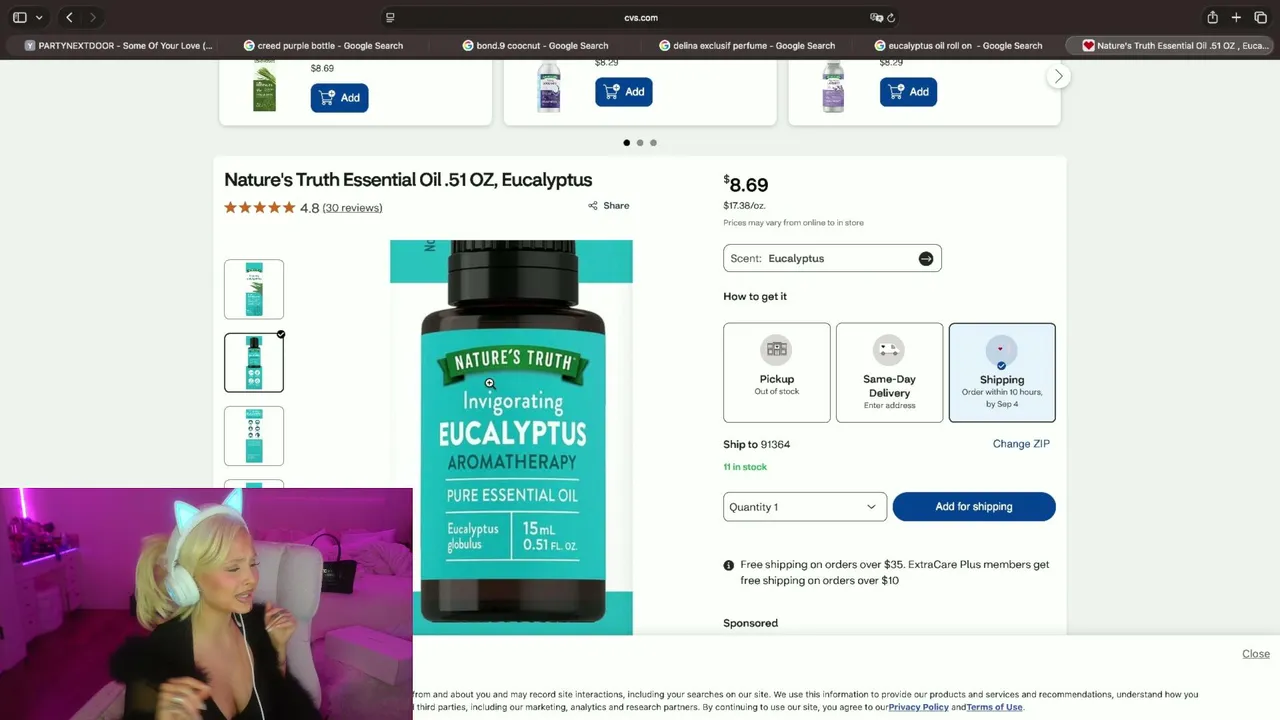
Task: Click Add for shipping button
Action: click(974, 507)
